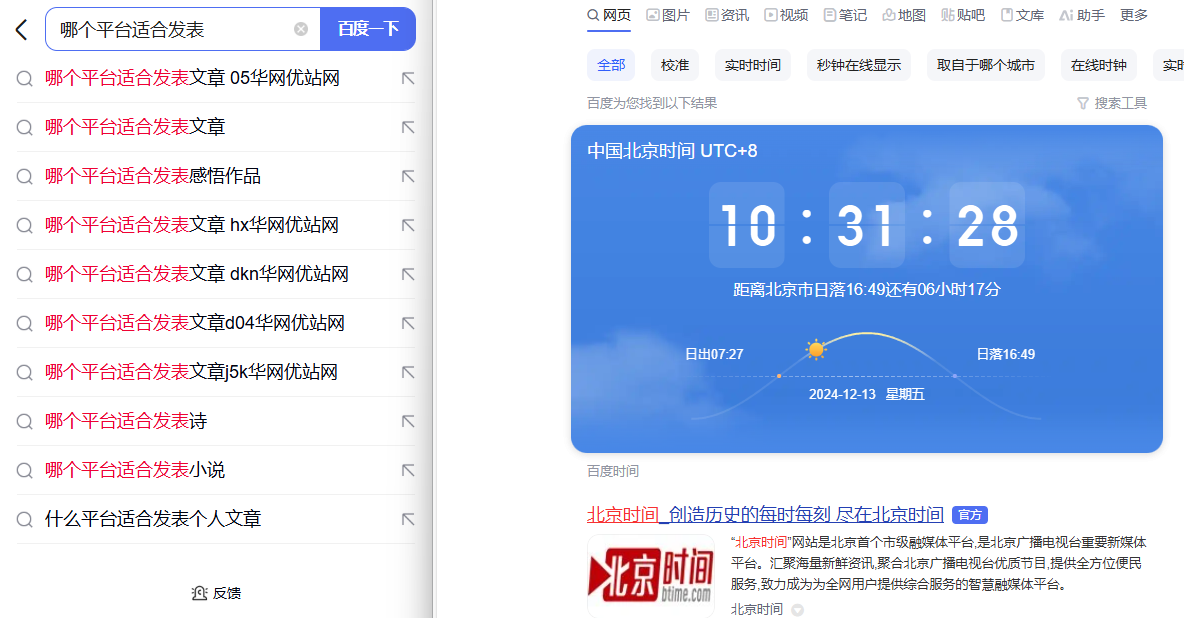Switch to the 图片 images tab
Viewport: 1184px width, 618px height.
(668, 15)
